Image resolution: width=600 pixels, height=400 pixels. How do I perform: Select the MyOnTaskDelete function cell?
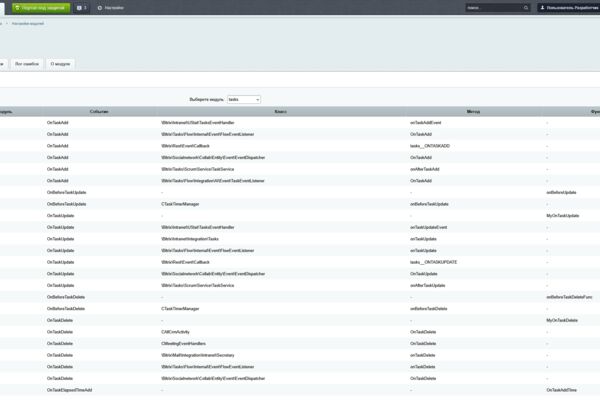tap(562, 320)
